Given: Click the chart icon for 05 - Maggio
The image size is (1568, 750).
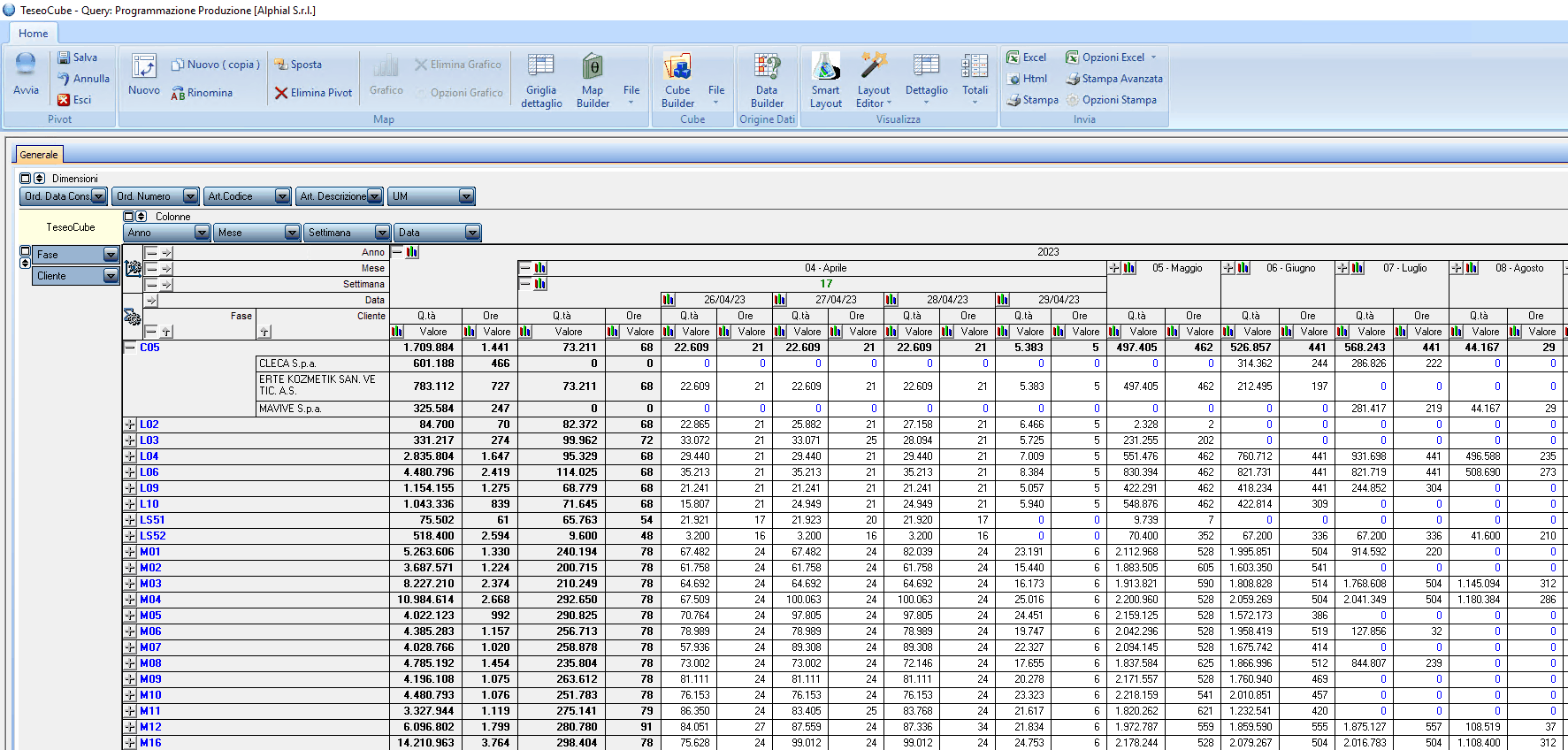Looking at the screenshot, I should click(1129, 268).
